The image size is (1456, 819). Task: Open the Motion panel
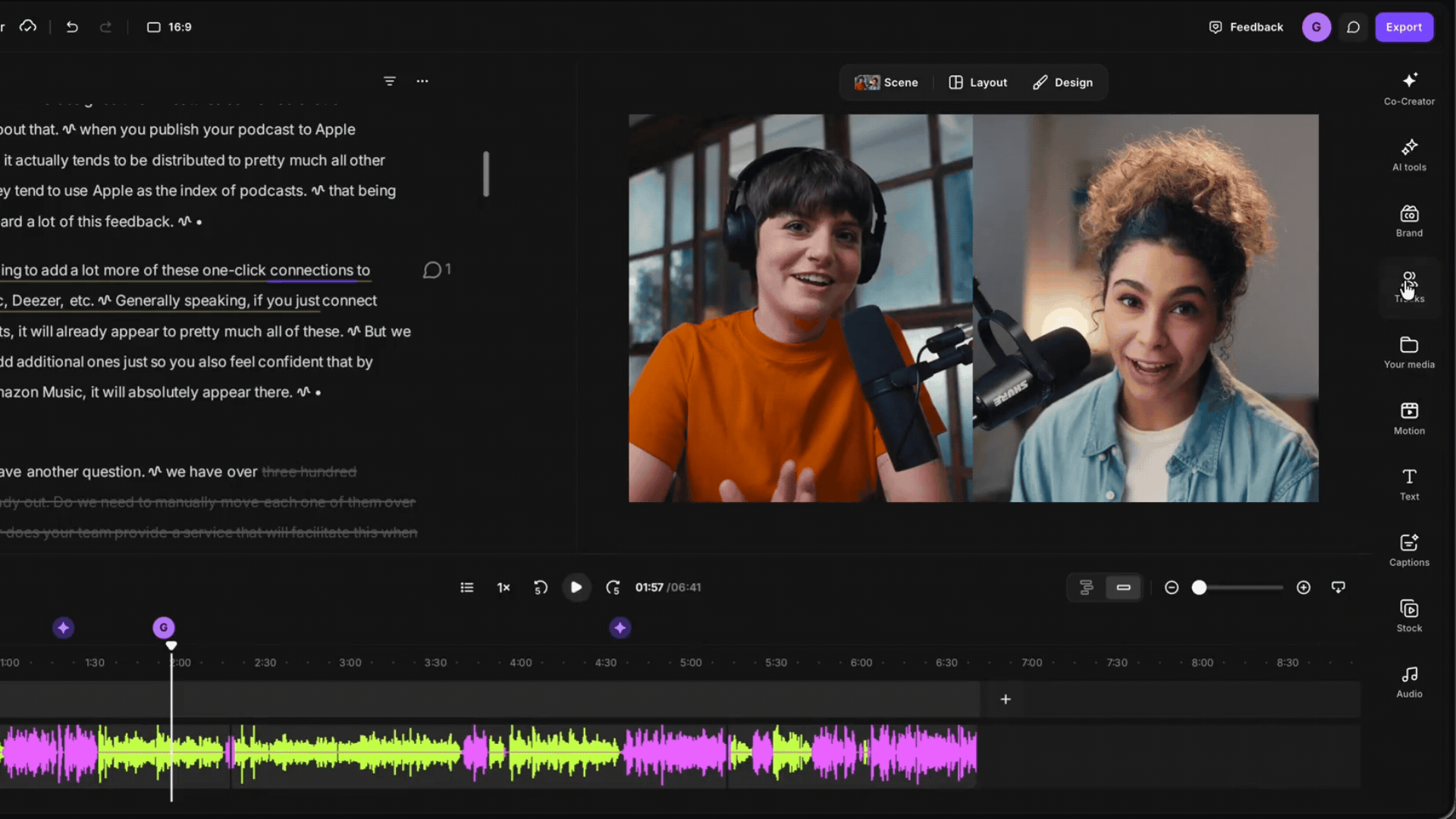click(x=1409, y=419)
